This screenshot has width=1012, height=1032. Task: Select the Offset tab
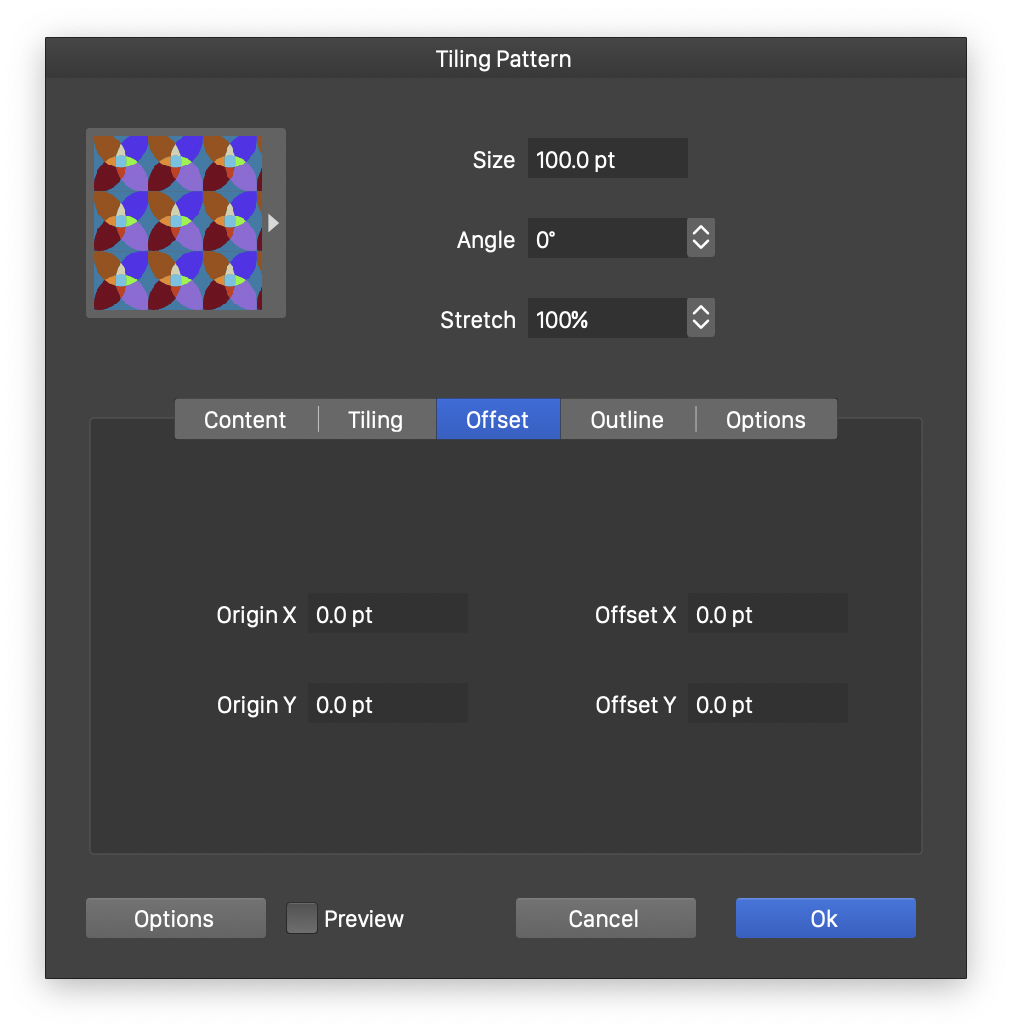pos(497,420)
